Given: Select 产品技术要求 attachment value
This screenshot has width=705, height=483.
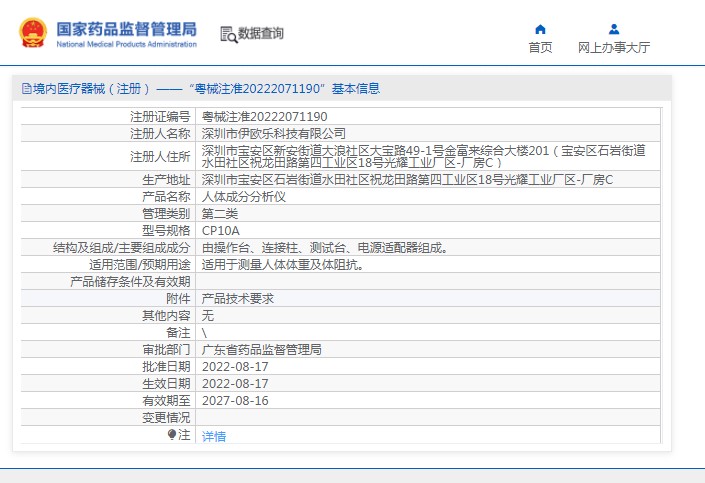Looking at the screenshot, I should pos(238,299).
